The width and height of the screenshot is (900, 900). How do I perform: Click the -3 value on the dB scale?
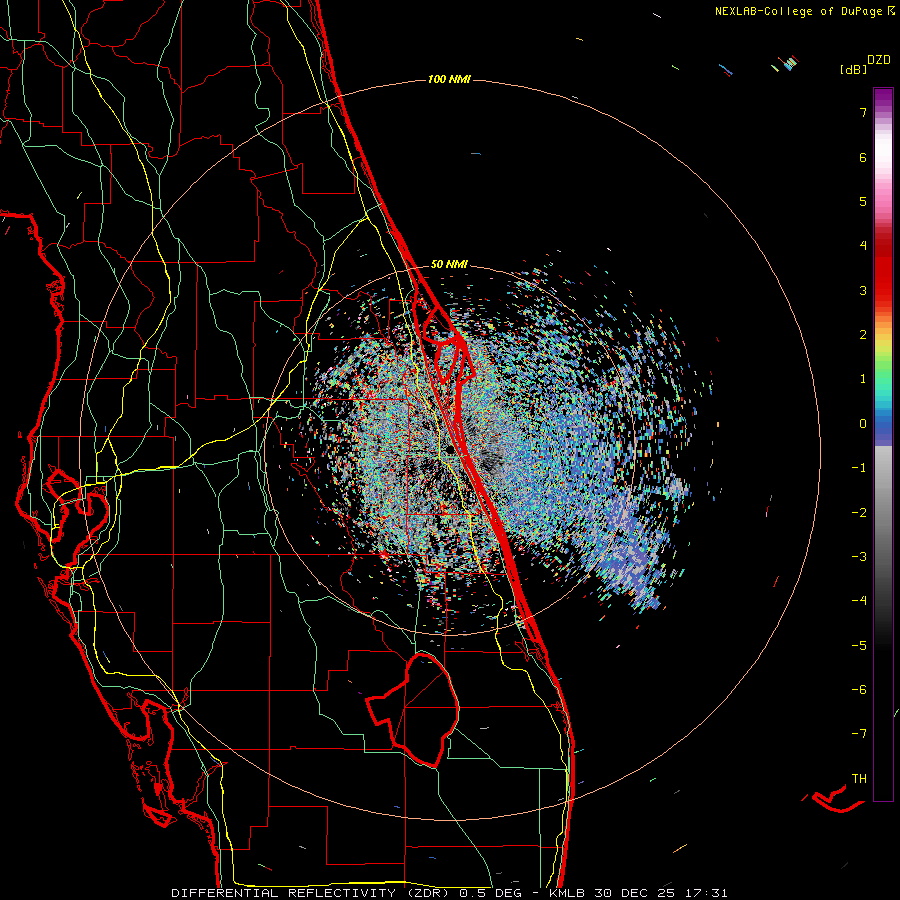(x=859, y=557)
